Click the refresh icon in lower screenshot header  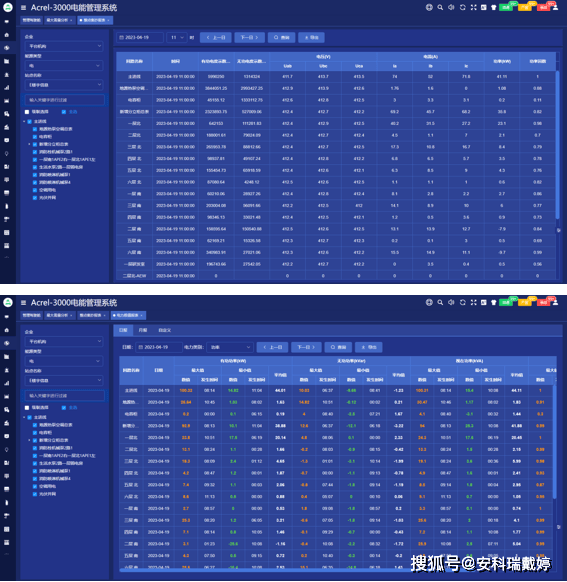click(x=462, y=302)
